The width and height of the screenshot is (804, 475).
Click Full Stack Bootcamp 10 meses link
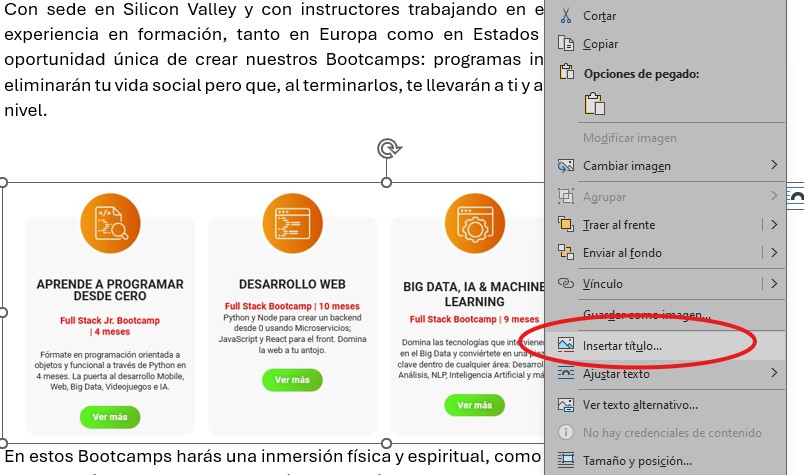[292, 306]
